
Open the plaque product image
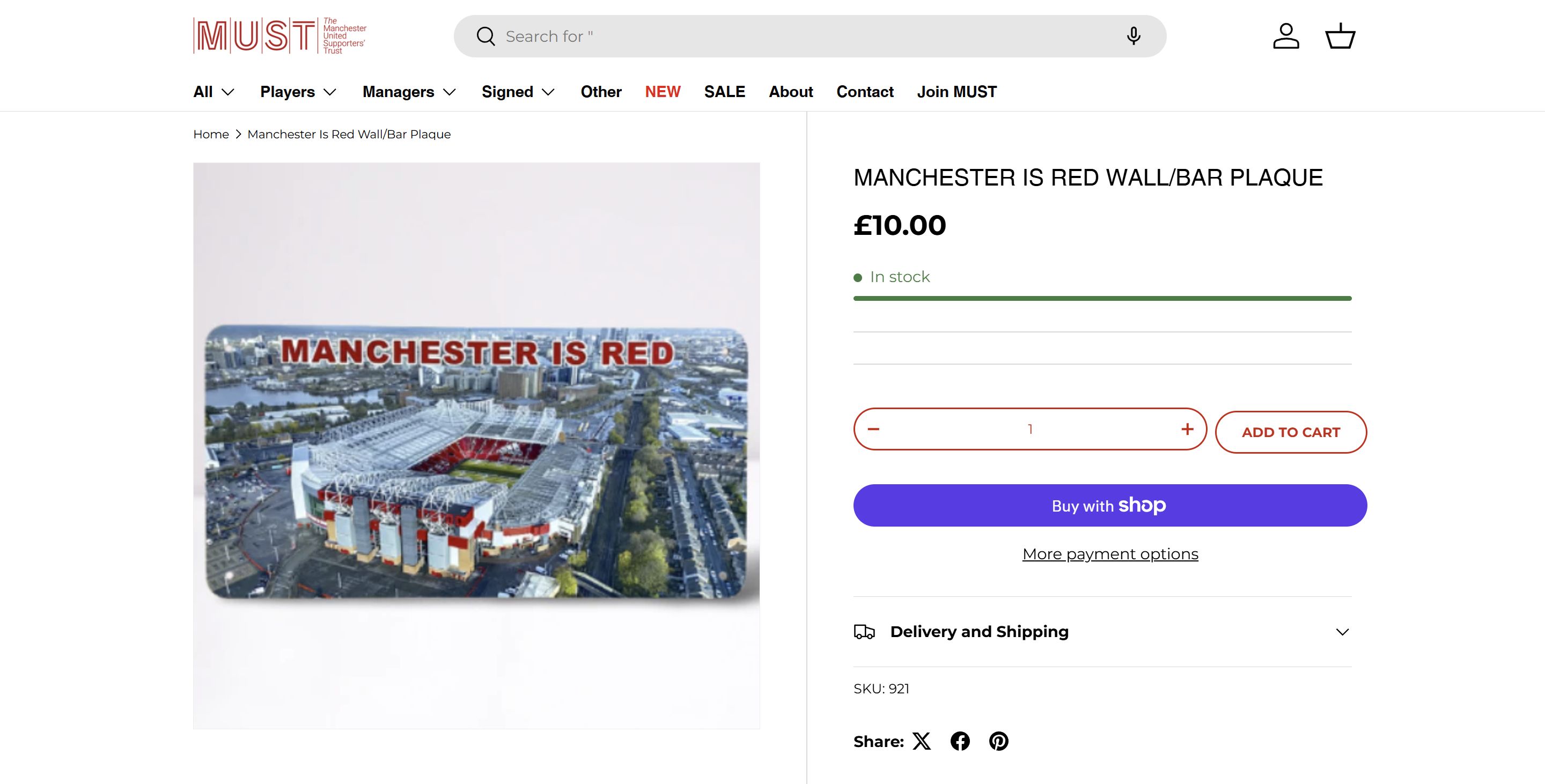(476, 445)
